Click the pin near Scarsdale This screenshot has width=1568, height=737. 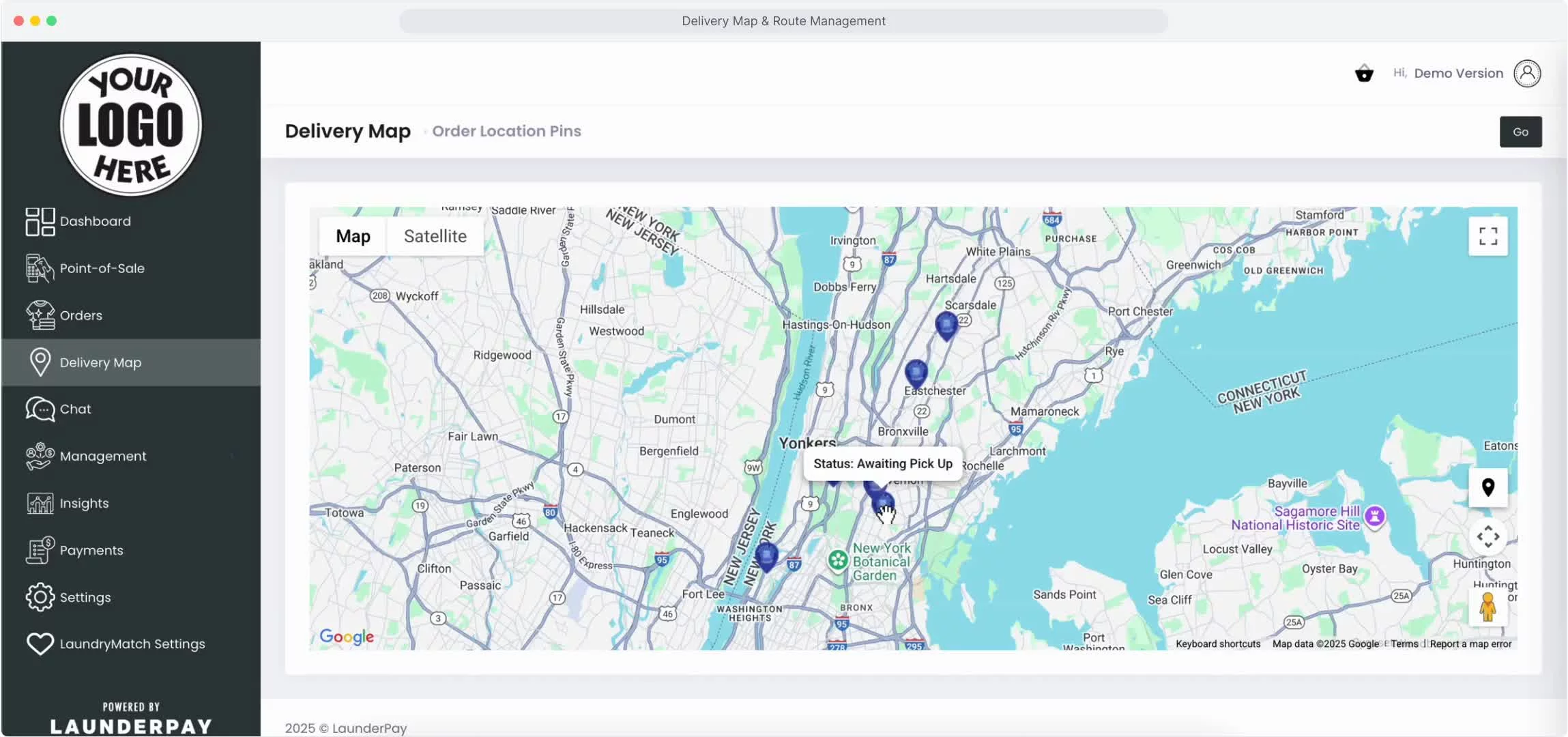946,325
